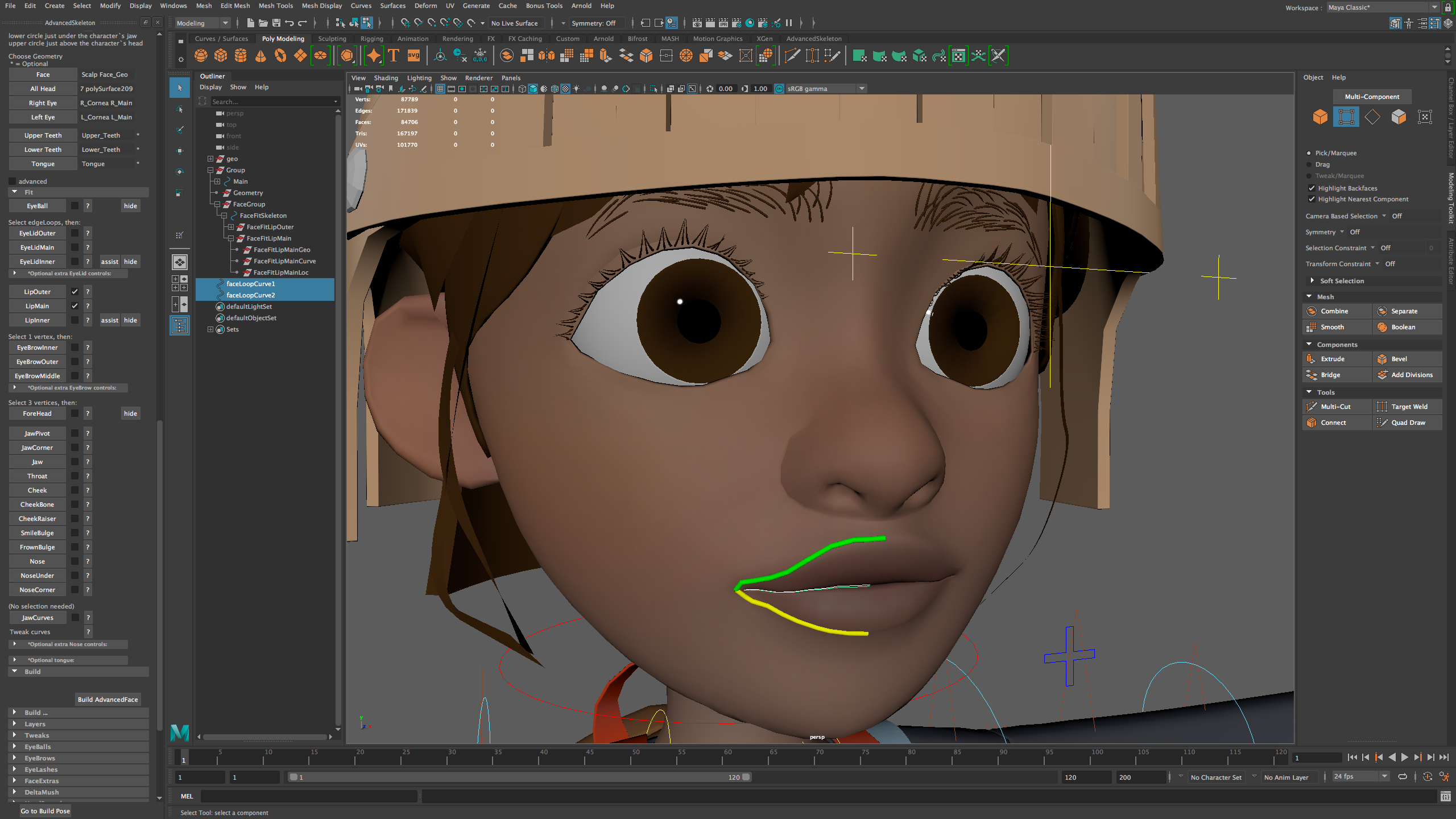Select faceLoopCurve1 in the Outliner
Viewport: 1456px width, 819px height.
(x=250, y=284)
